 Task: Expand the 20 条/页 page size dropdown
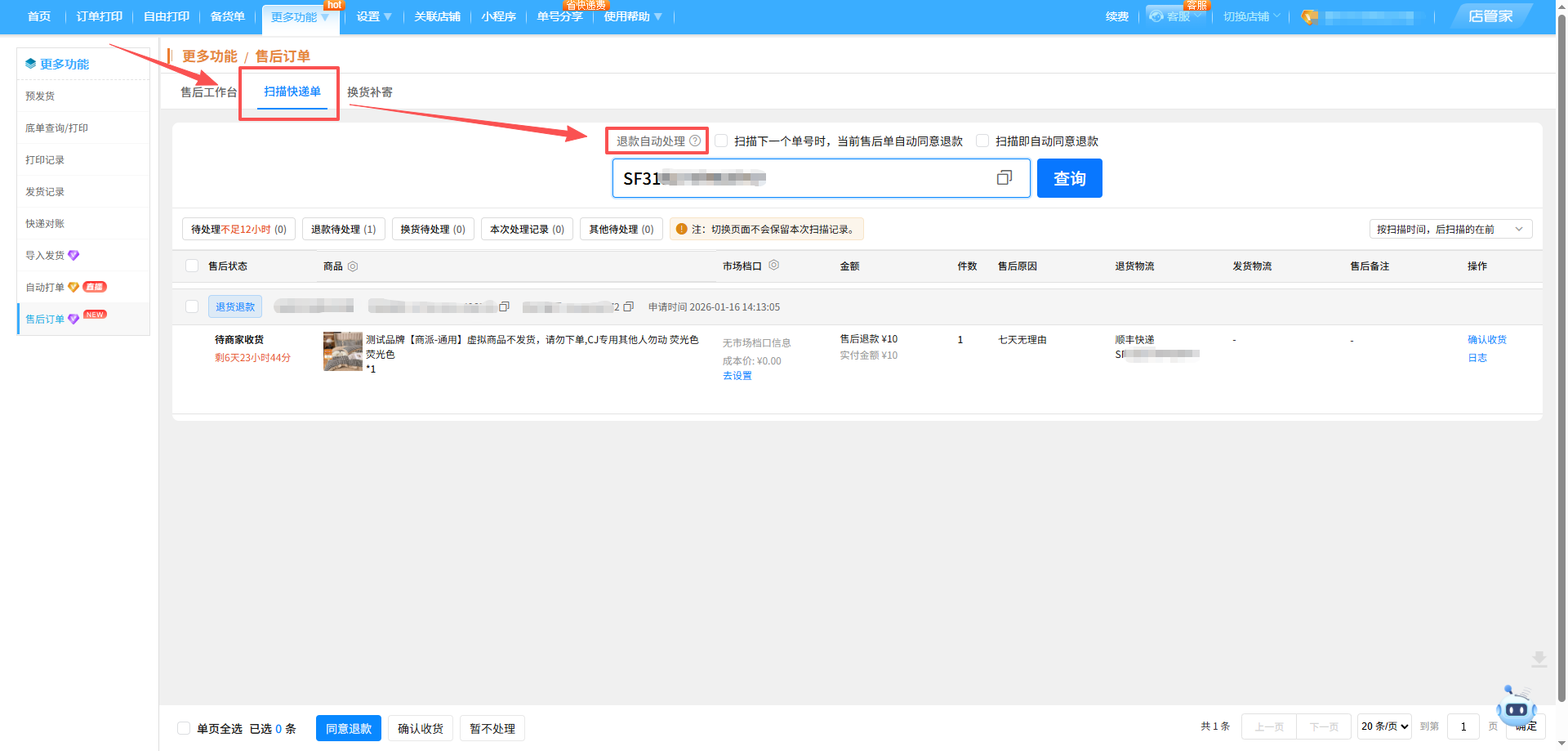click(x=1384, y=726)
